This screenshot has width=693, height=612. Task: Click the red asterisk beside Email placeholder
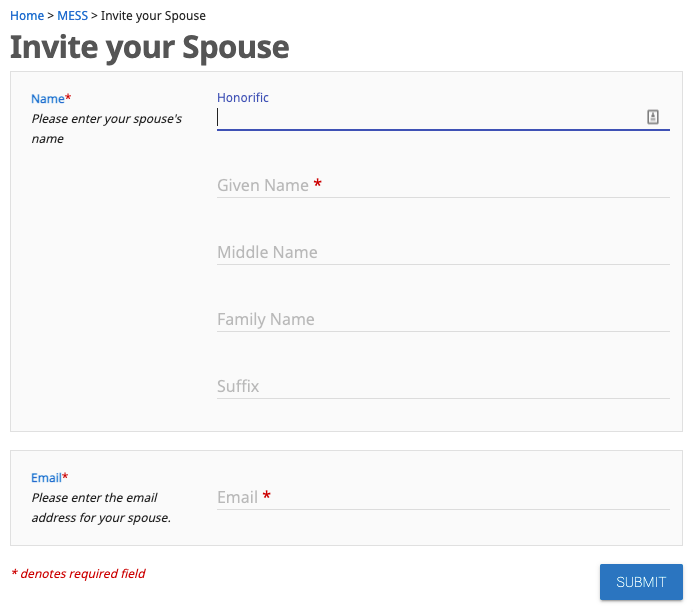[x=267, y=495]
